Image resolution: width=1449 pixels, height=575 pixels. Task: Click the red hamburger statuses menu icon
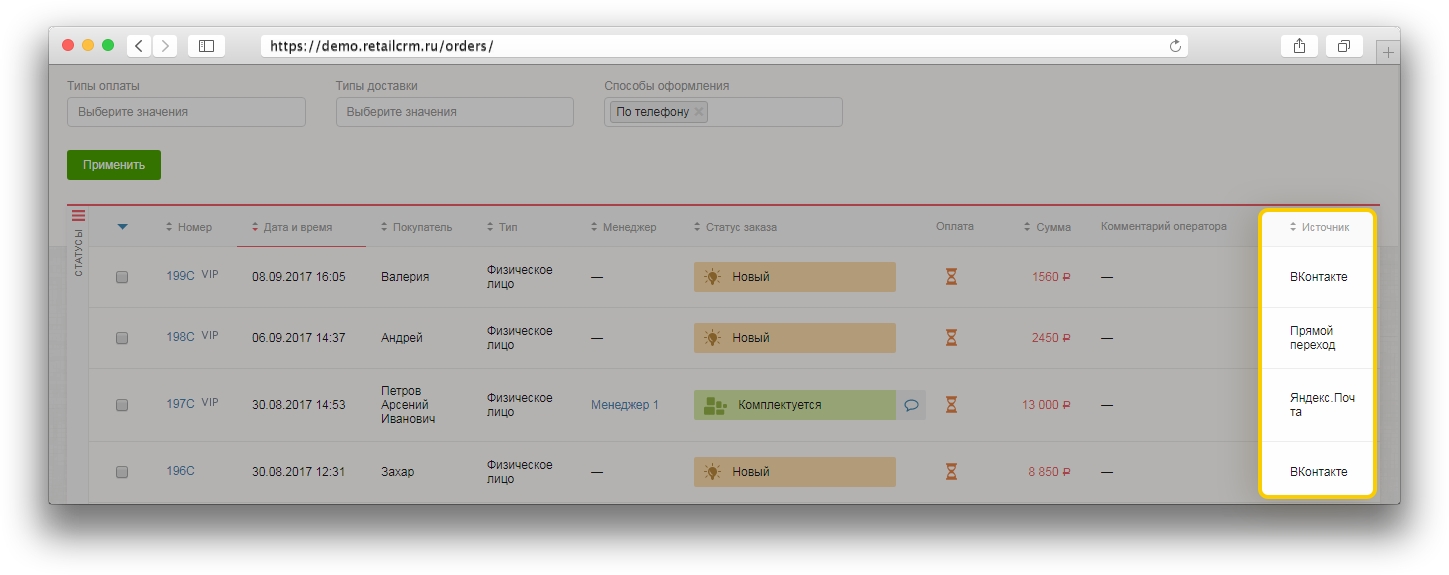click(x=79, y=214)
